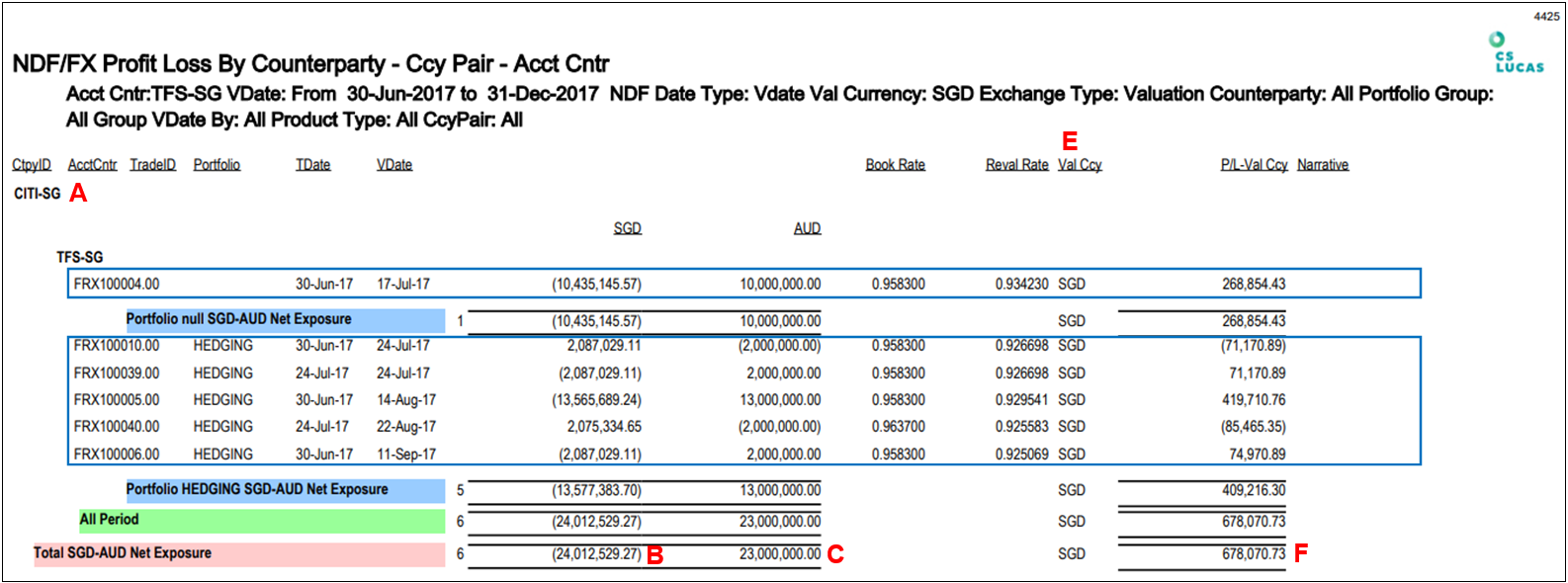1568x583 pixels.
Task: Select trade ID FRX100039.00
Action: (117, 374)
